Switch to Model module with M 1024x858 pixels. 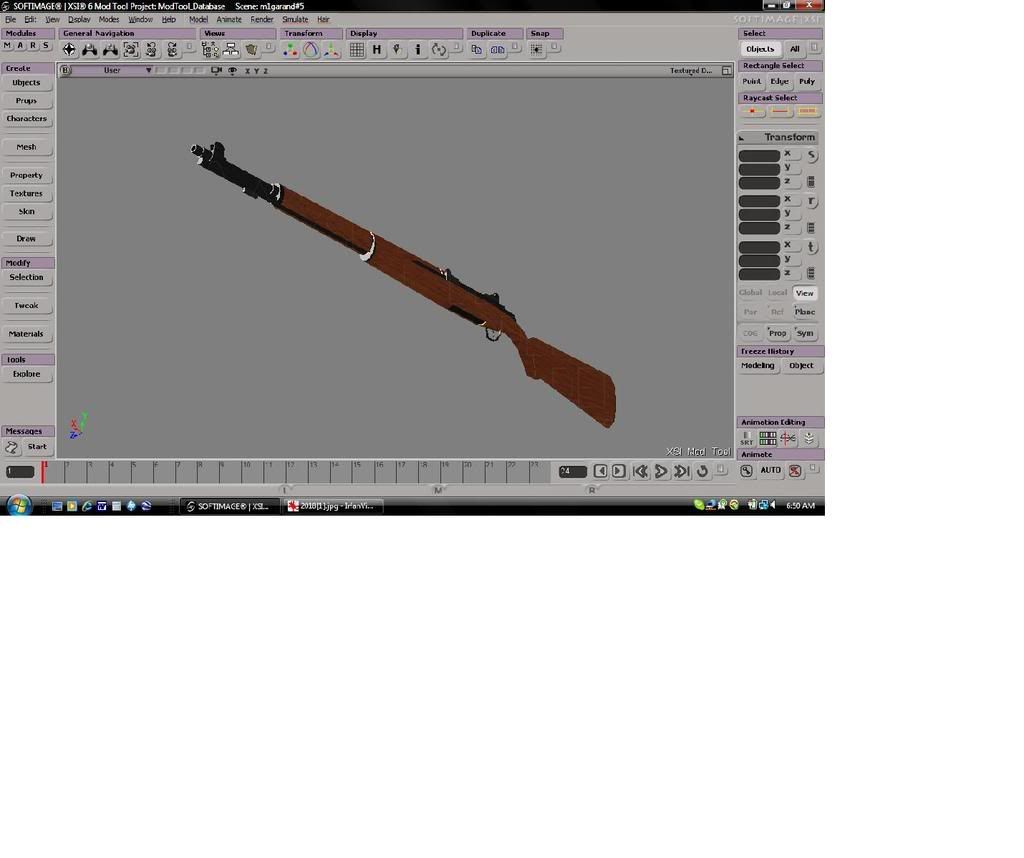tap(7, 46)
